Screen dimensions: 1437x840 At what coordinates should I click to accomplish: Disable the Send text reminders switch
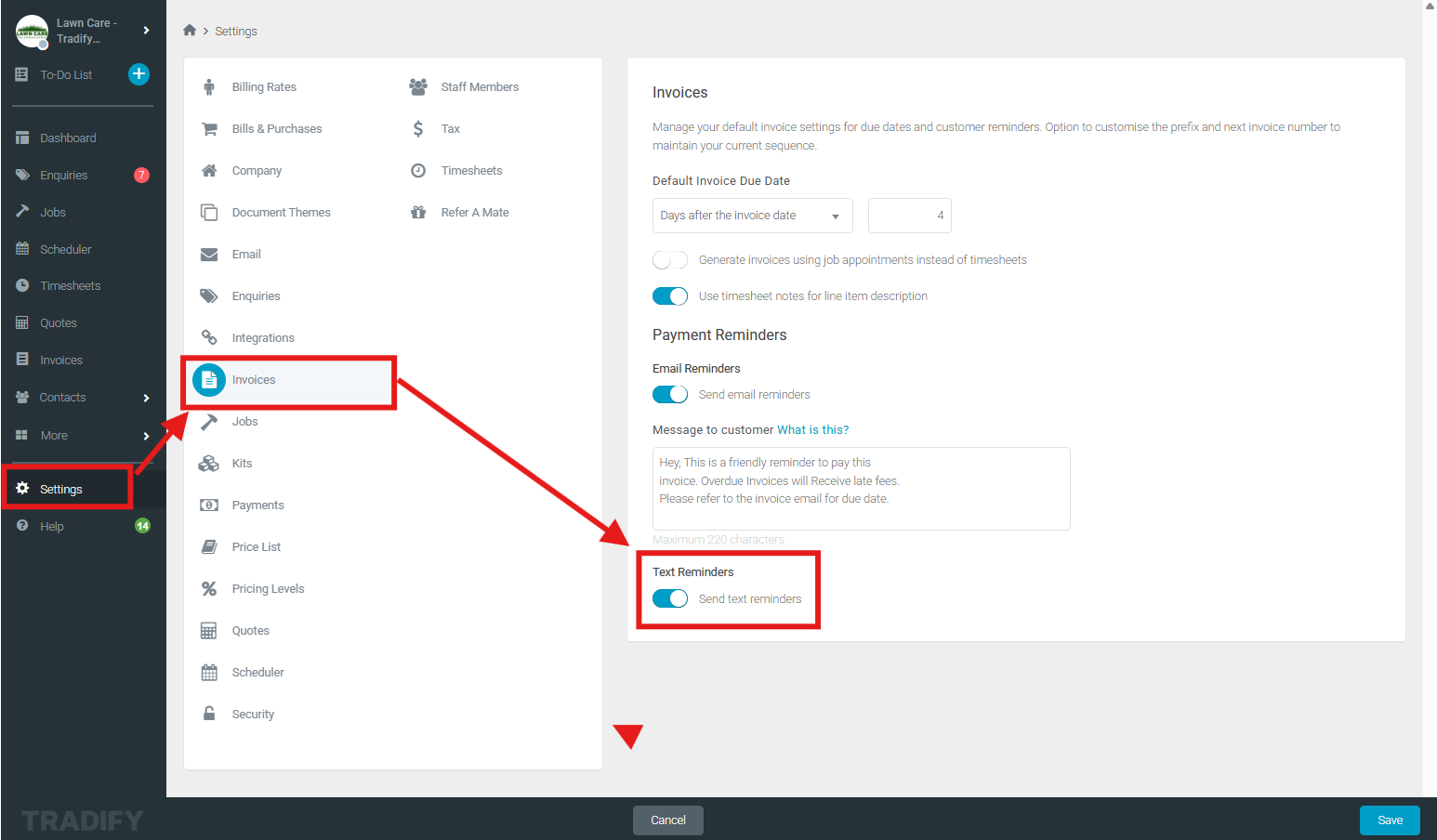(670, 599)
